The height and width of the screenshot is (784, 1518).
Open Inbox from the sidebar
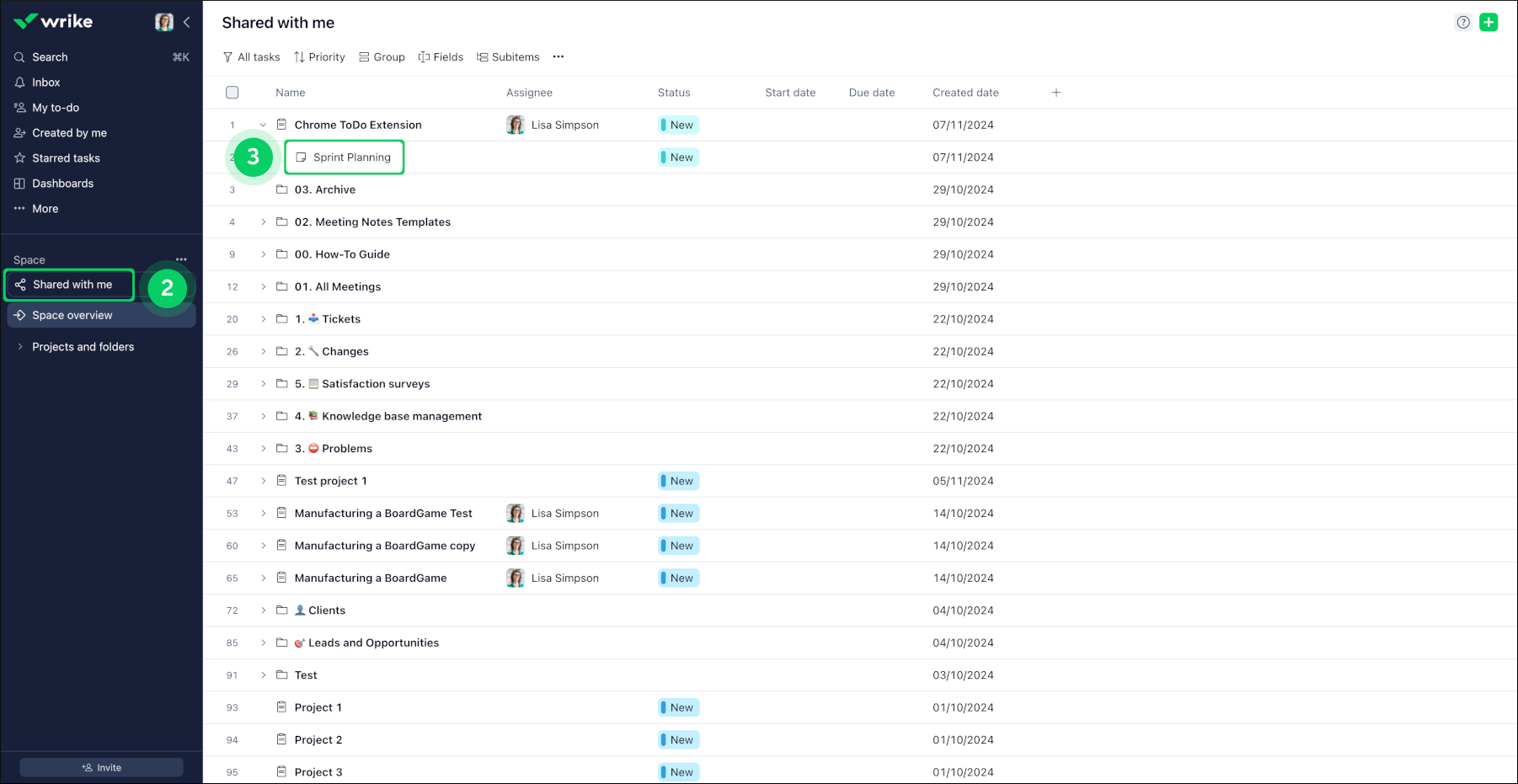tap(45, 83)
